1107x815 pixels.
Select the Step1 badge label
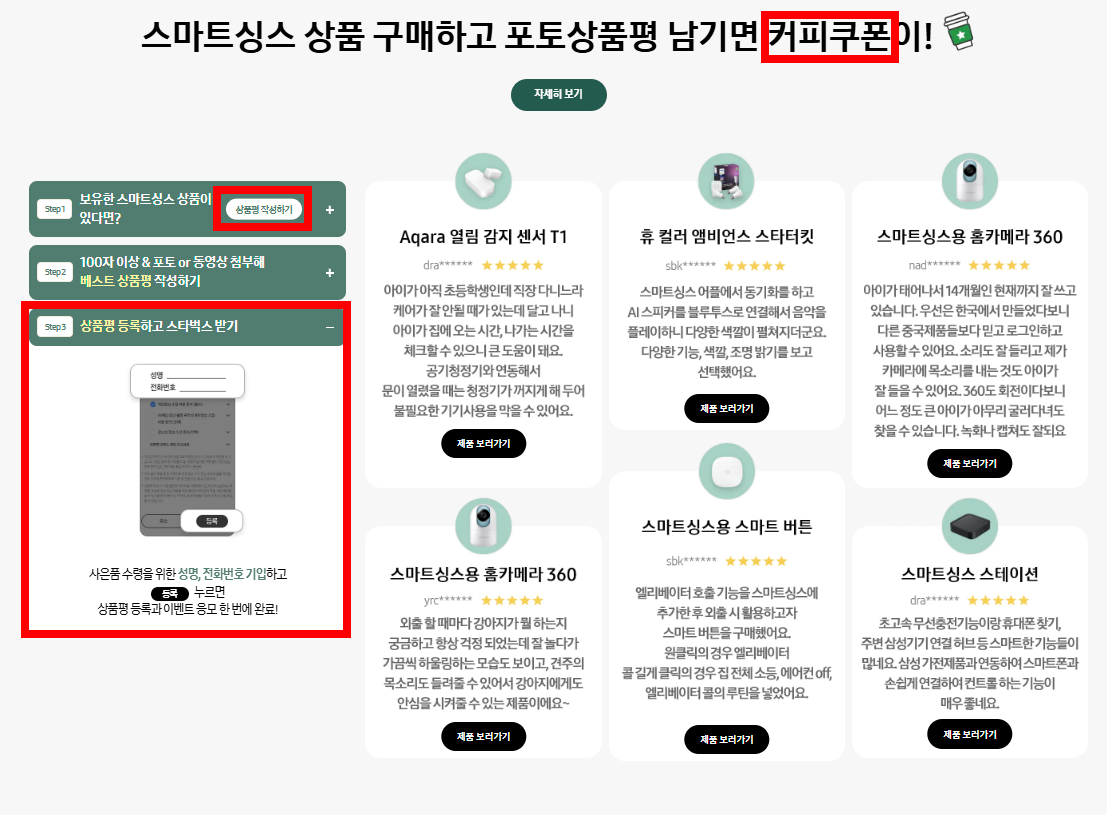tap(55, 209)
